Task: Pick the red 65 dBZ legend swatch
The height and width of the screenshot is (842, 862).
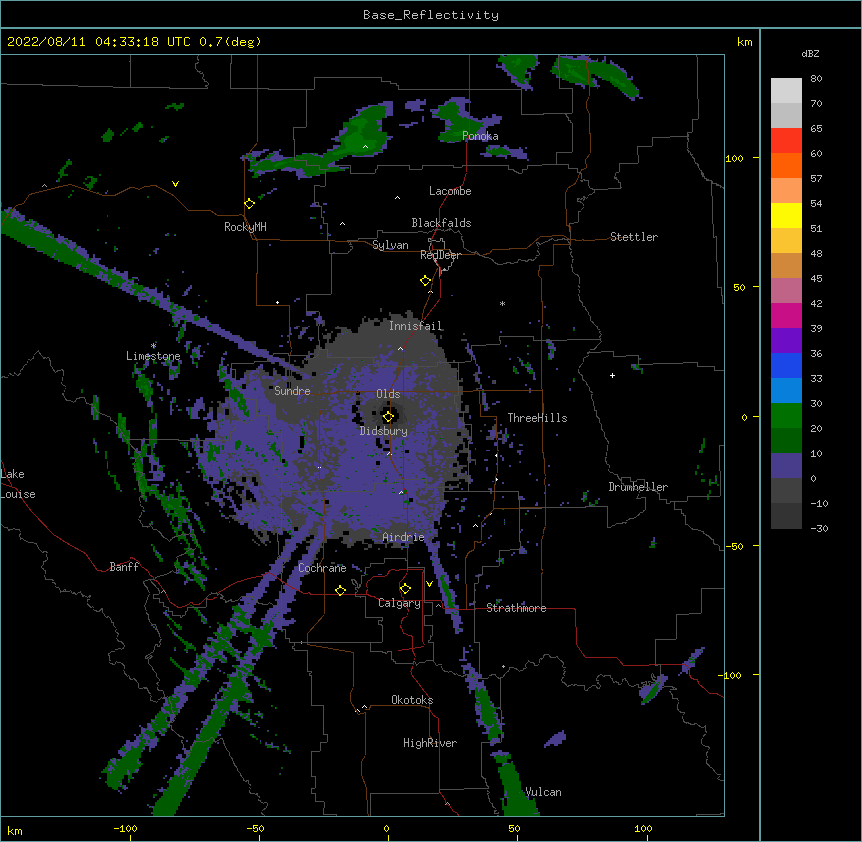Action: (x=786, y=140)
